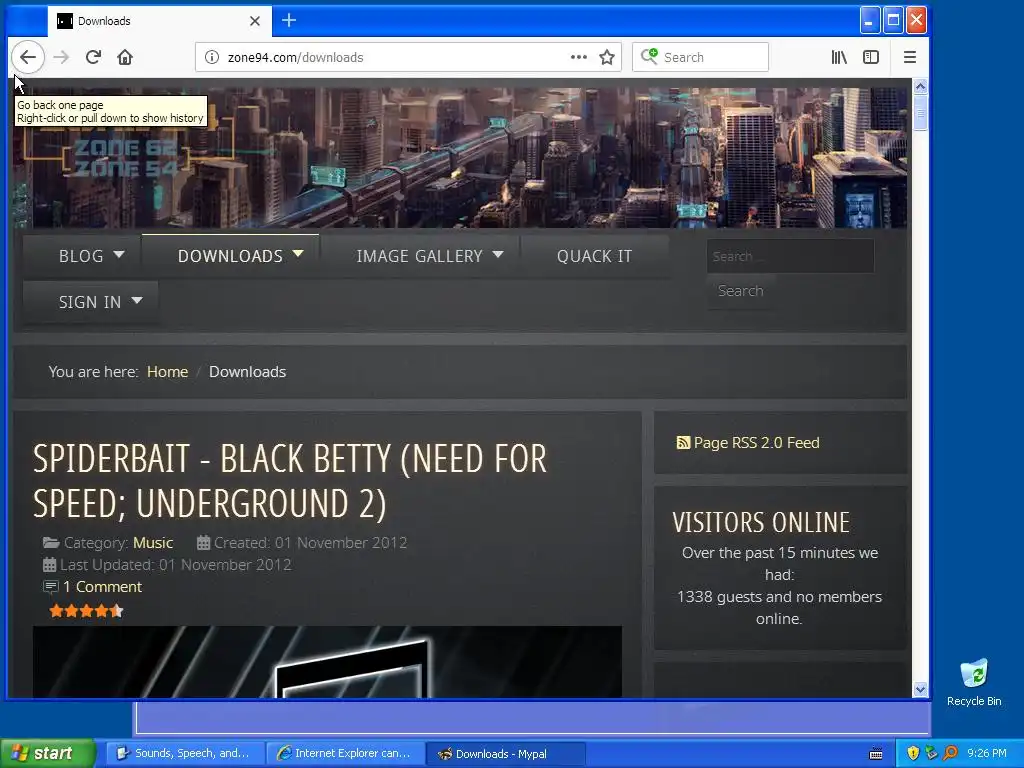Open the QUACK IT menu item

[x=594, y=256]
